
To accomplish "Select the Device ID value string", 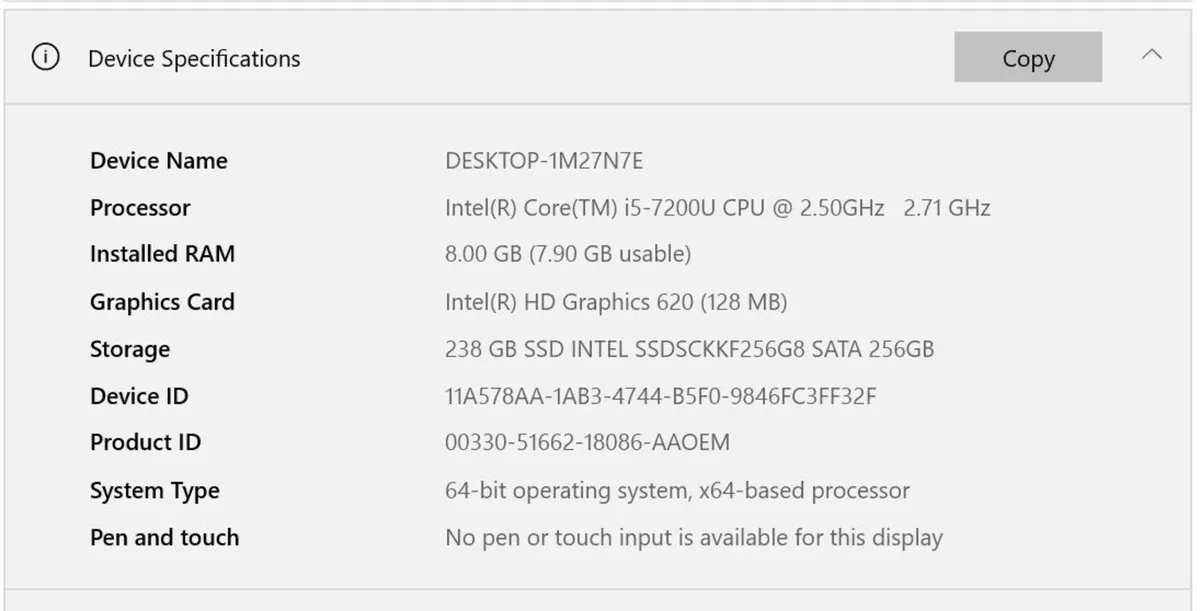I will [660, 396].
